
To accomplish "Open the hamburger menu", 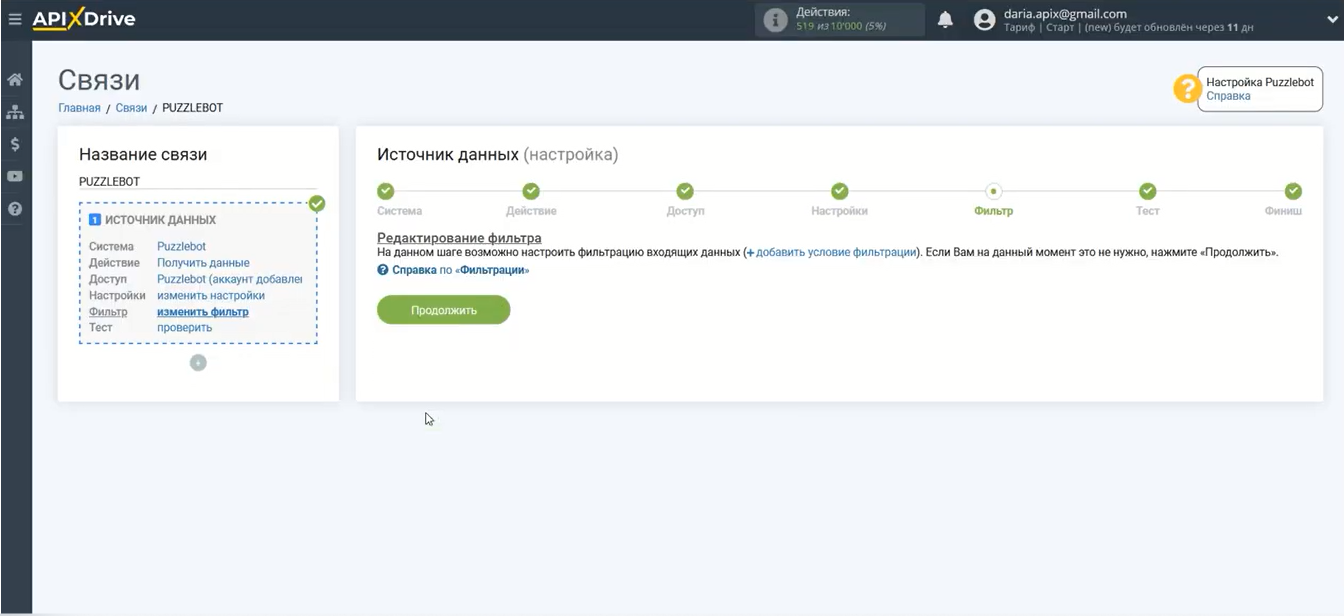I will click(14, 19).
